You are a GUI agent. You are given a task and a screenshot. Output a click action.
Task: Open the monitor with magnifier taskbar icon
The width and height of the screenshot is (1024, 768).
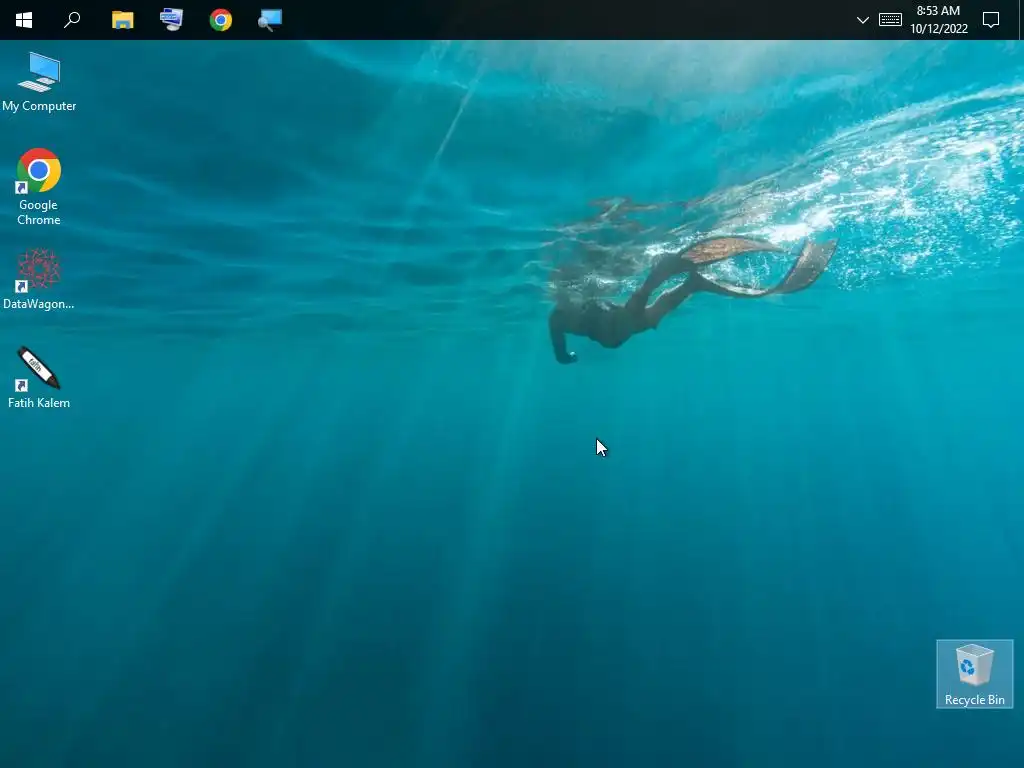(270, 20)
